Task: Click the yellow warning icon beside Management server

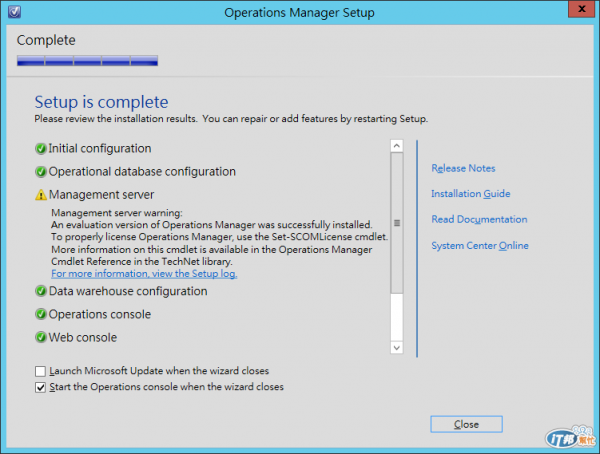Action: (41, 195)
